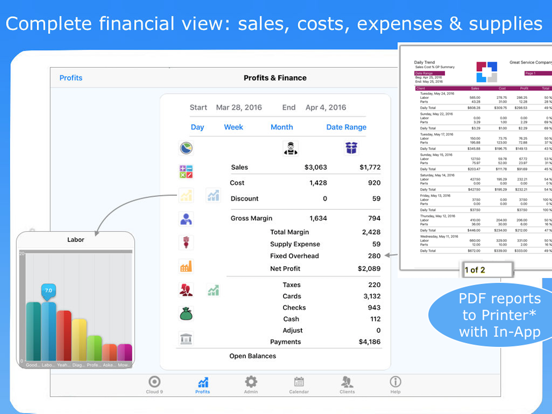This screenshot has height=414, width=552.
Task: Click the green money bag icon
Action: 186,314
